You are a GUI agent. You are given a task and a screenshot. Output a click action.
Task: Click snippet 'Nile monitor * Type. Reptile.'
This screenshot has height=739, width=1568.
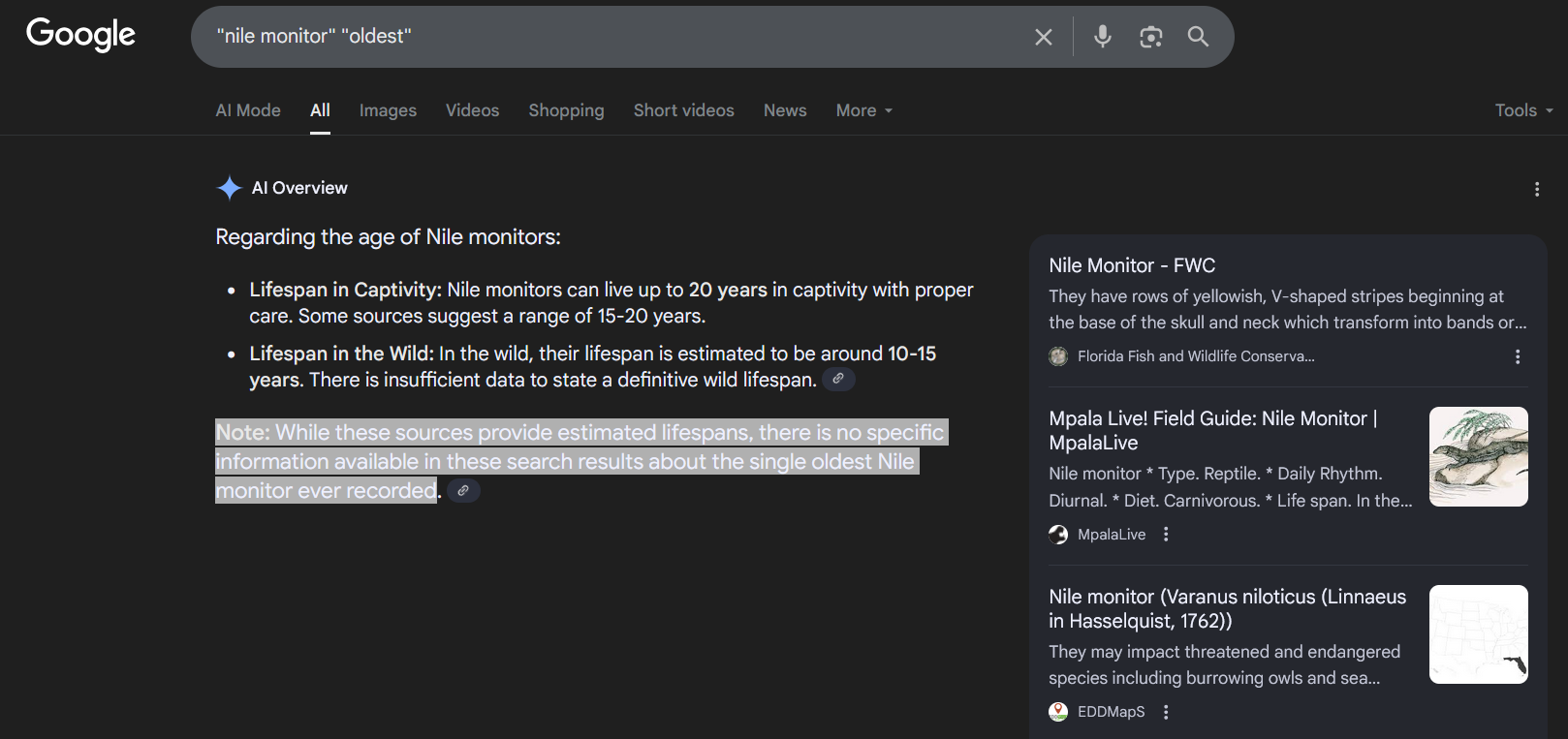click(1231, 487)
